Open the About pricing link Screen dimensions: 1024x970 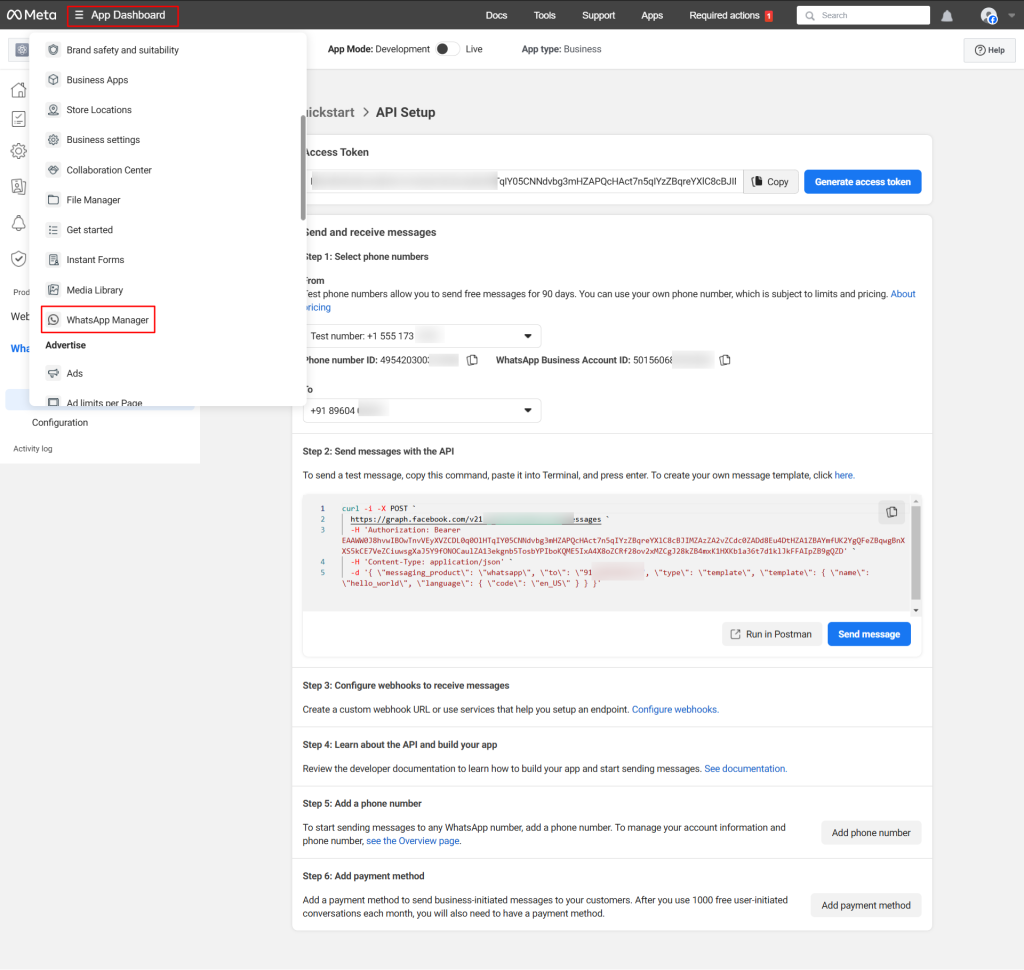[x=903, y=294]
